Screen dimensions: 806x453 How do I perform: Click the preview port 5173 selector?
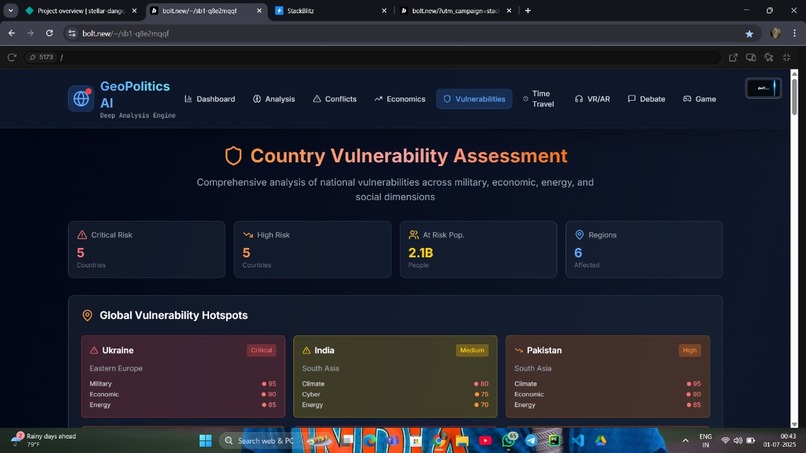click(x=41, y=57)
